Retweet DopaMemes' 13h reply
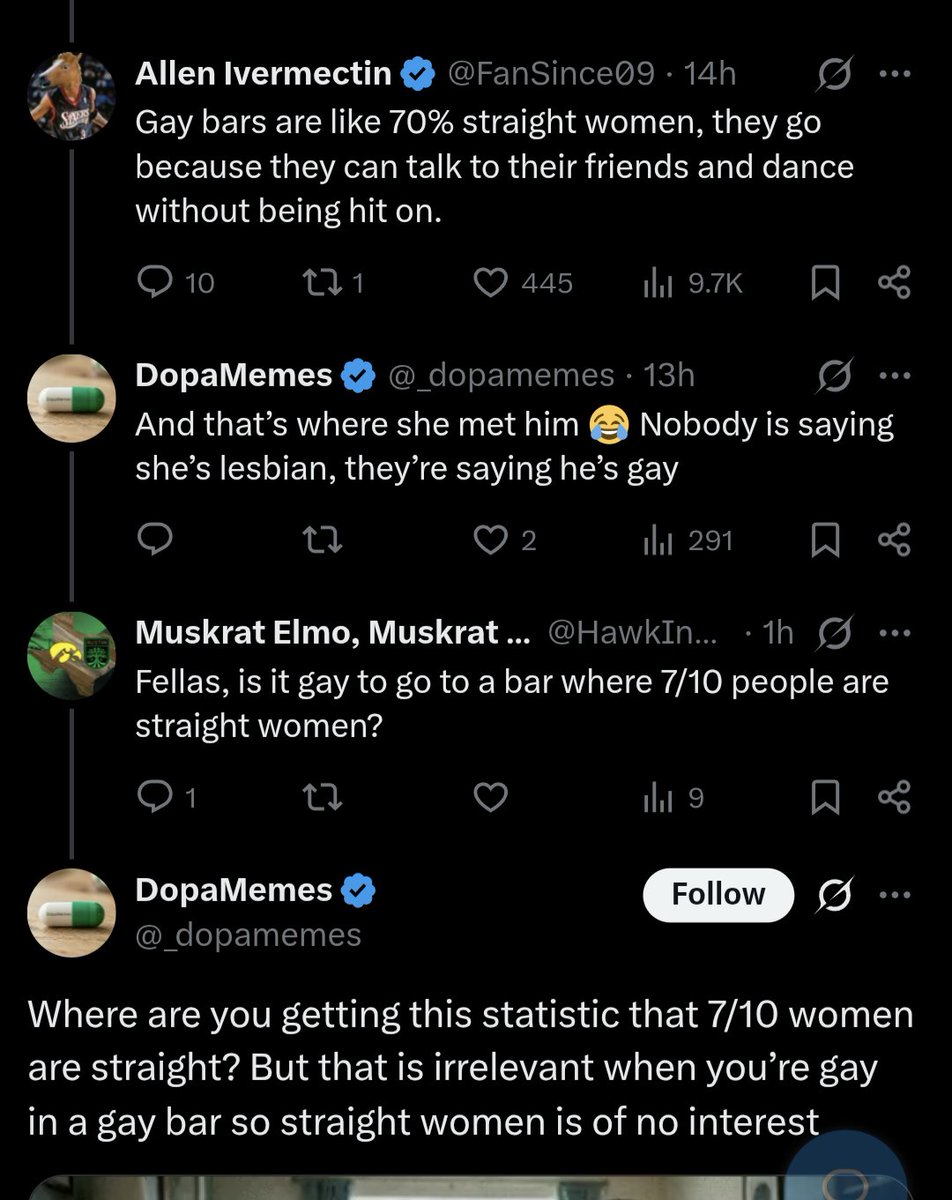 click(x=320, y=541)
